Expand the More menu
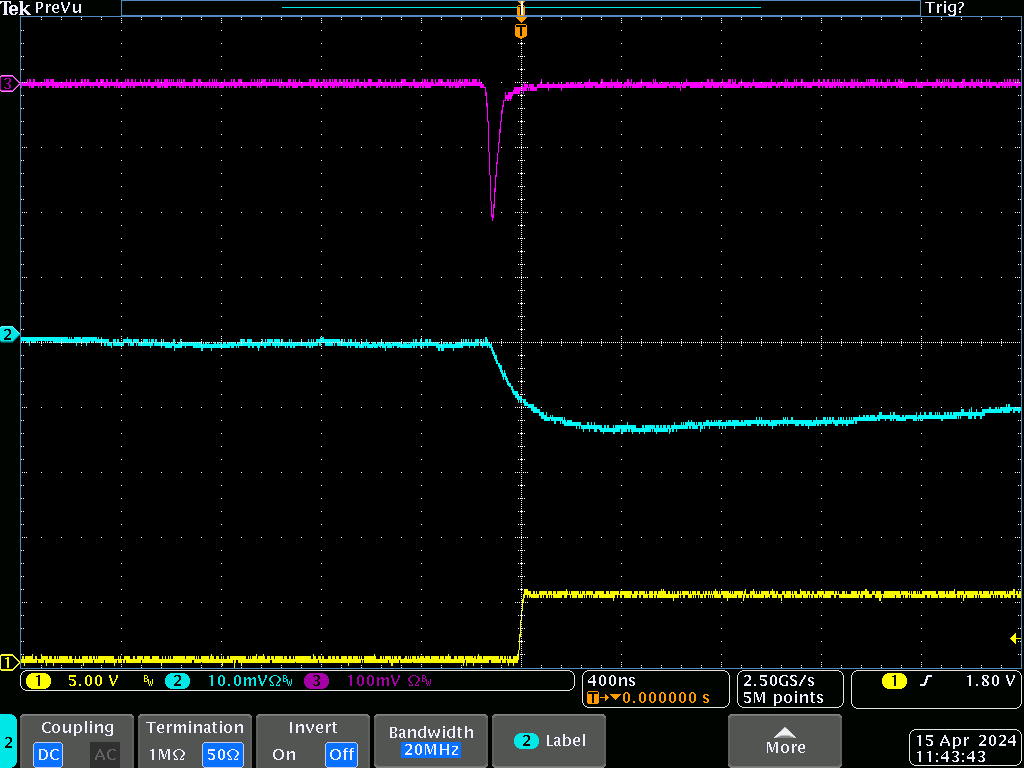The width and height of the screenshot is (1024, 768). click(785, 740)
